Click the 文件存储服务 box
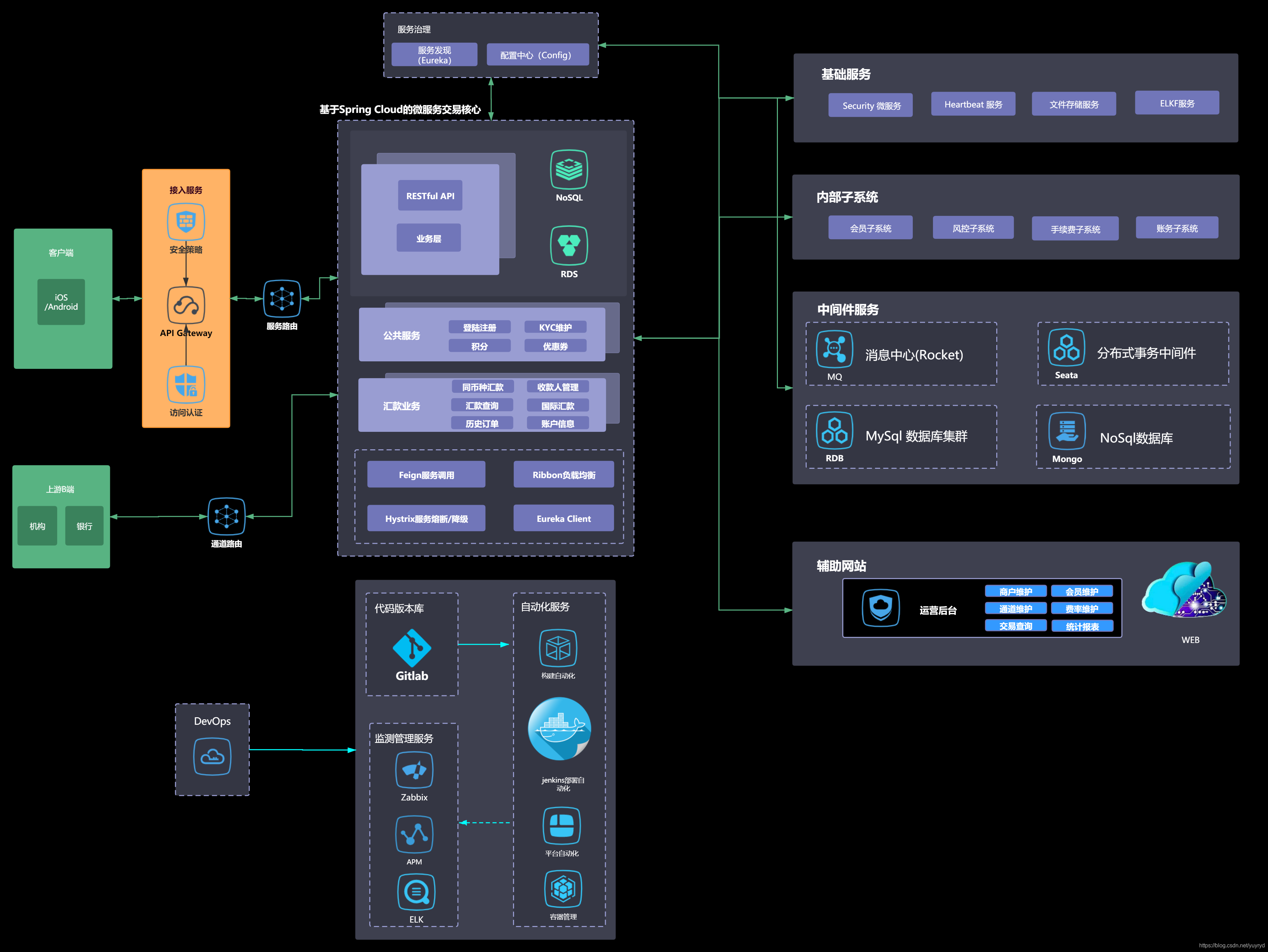 click(1074, 104)
